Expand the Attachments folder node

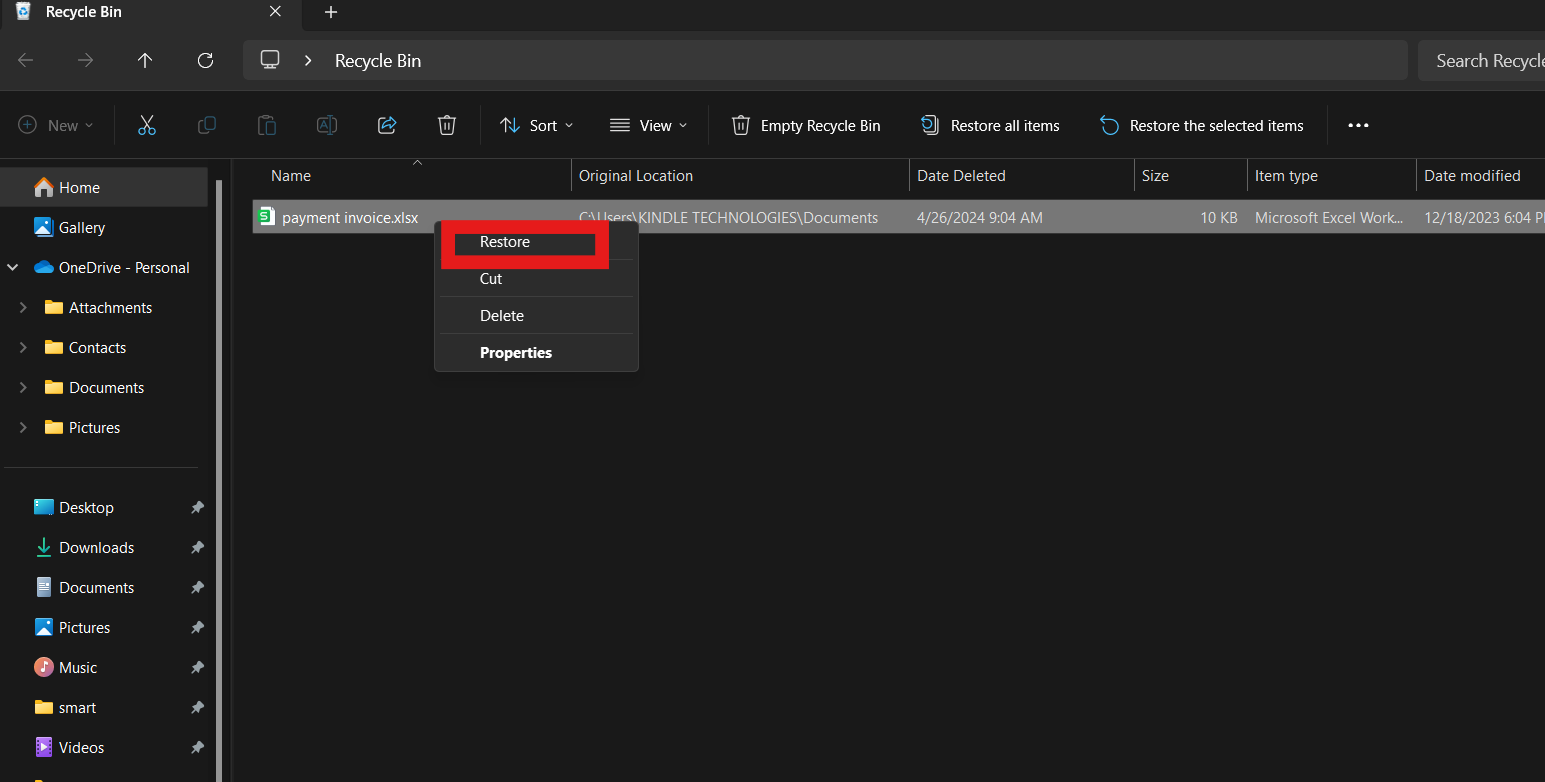(23, 308)
